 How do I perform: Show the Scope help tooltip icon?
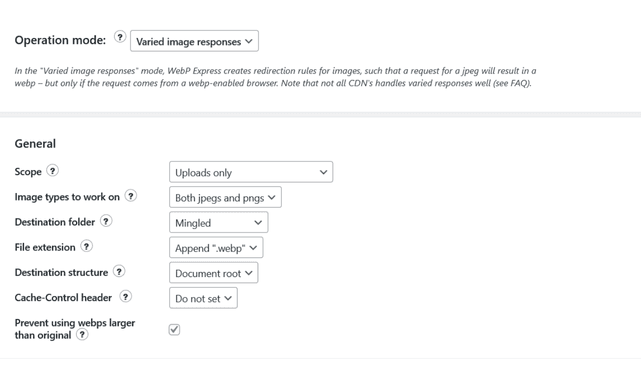pos(52,171)
